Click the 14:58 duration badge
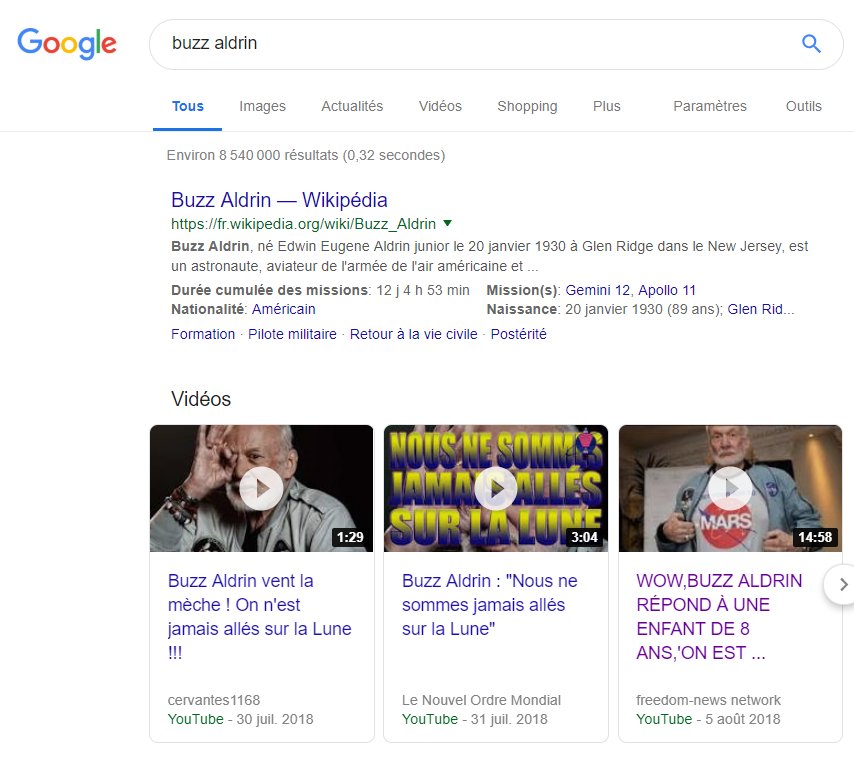 815,537
